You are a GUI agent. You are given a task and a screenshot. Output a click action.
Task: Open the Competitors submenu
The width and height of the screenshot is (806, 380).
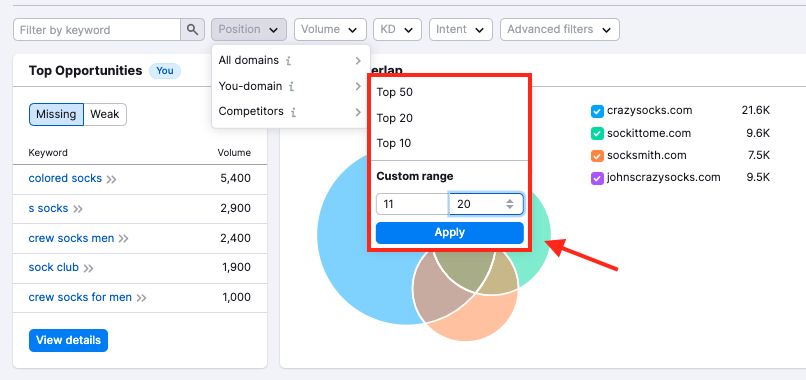(x=291, y=112)
